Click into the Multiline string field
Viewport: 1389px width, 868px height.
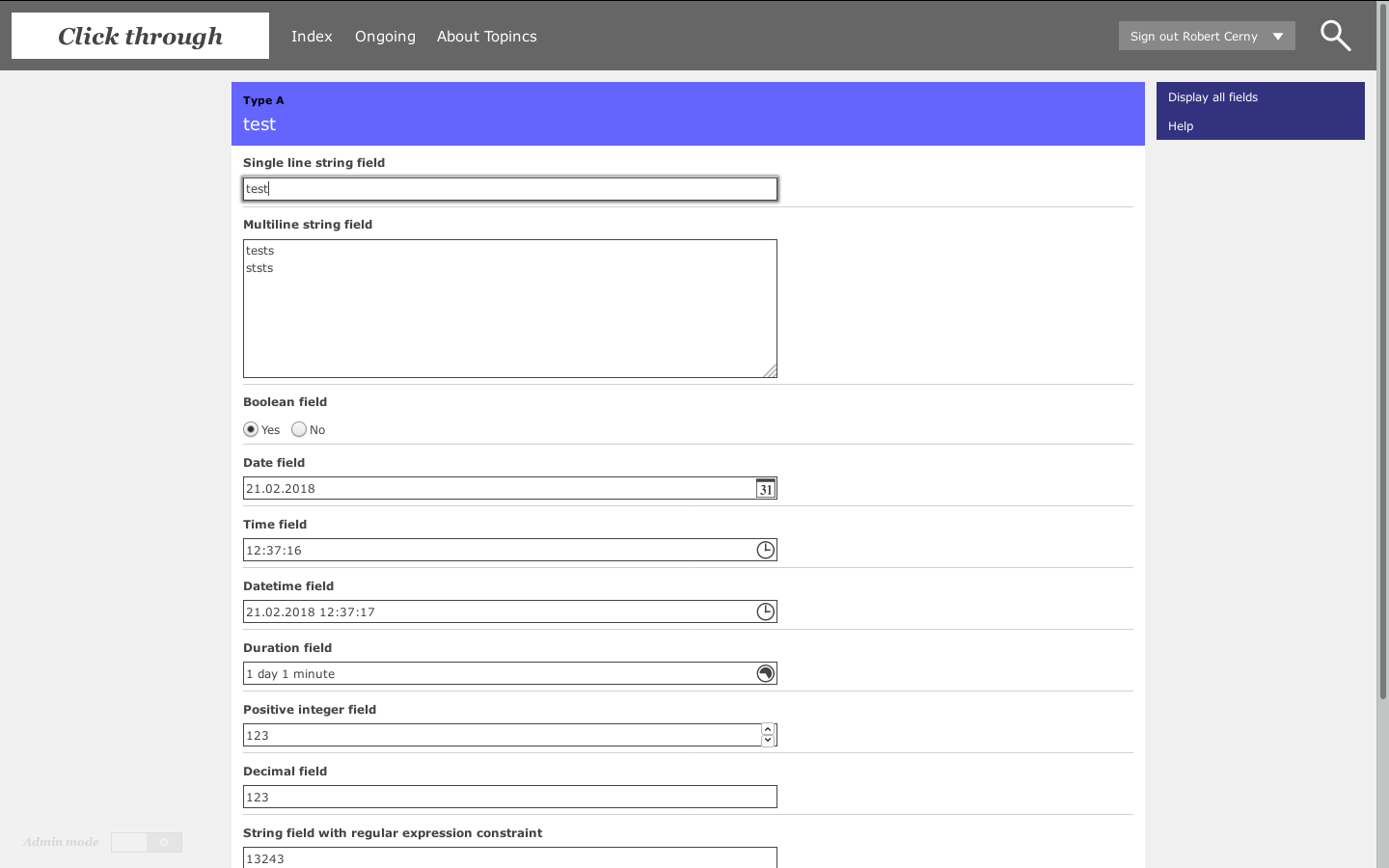pos(509,309)
